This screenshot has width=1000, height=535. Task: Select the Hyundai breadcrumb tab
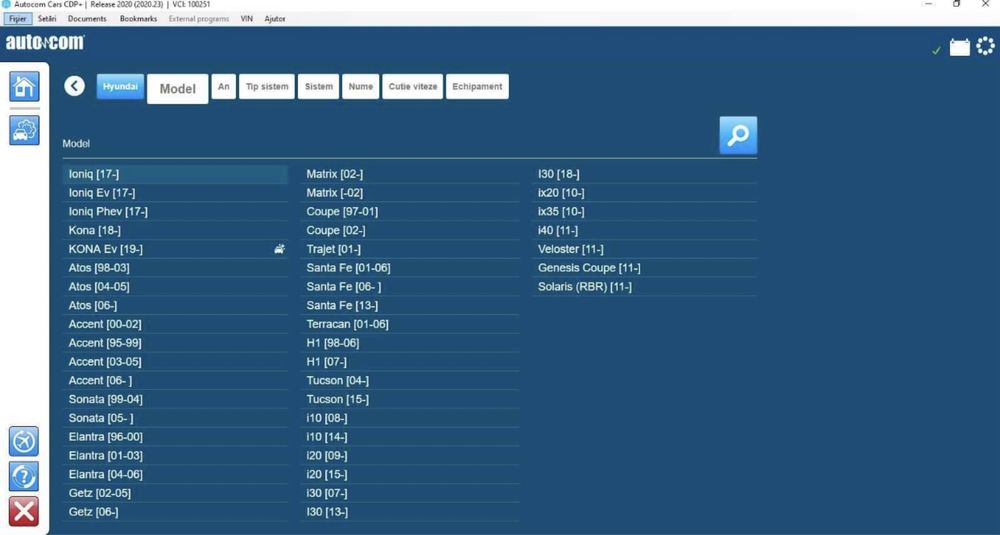coord(121,86)
